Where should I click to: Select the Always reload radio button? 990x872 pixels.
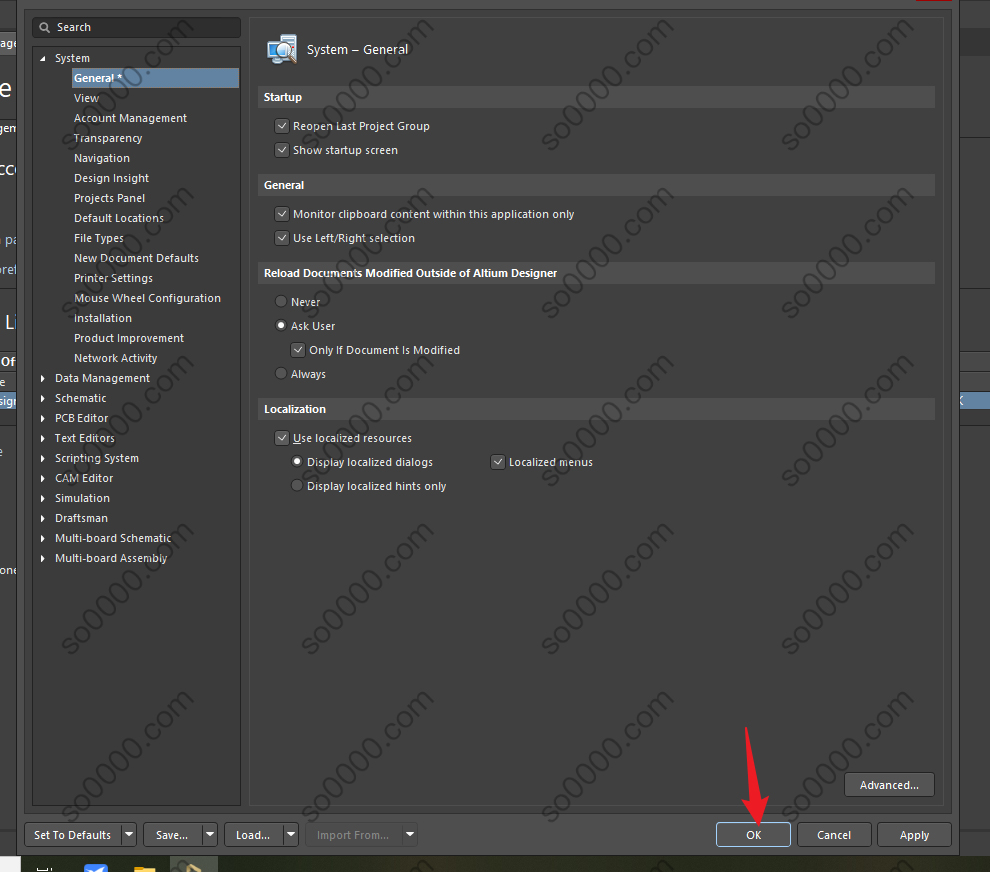point(281,373)
